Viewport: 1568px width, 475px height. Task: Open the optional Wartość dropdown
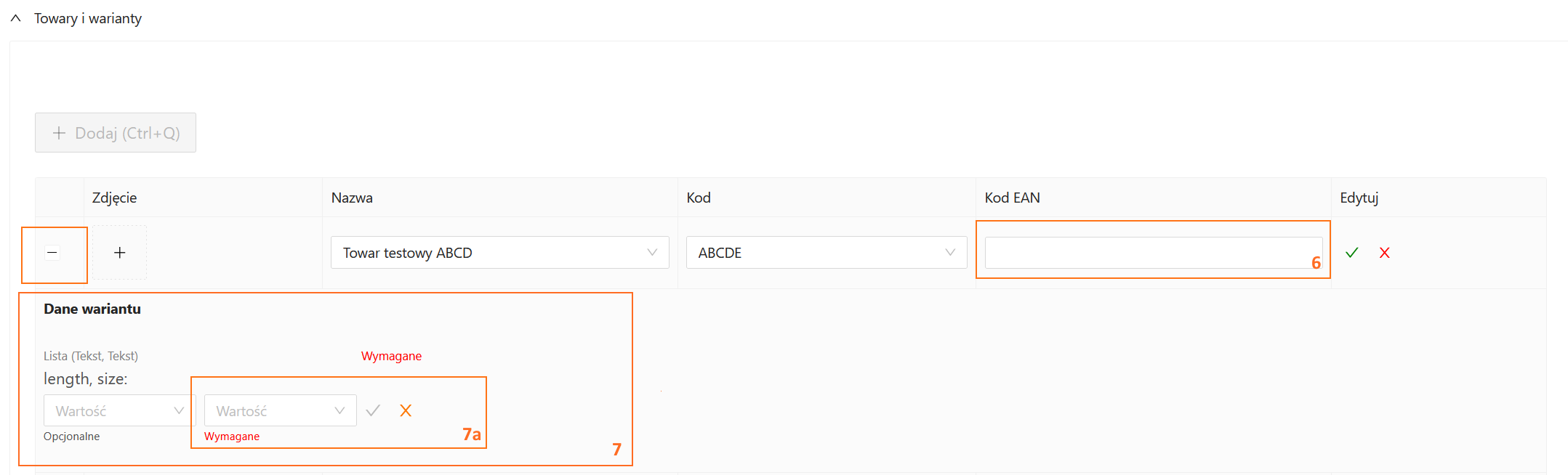[x=119, y=411]
